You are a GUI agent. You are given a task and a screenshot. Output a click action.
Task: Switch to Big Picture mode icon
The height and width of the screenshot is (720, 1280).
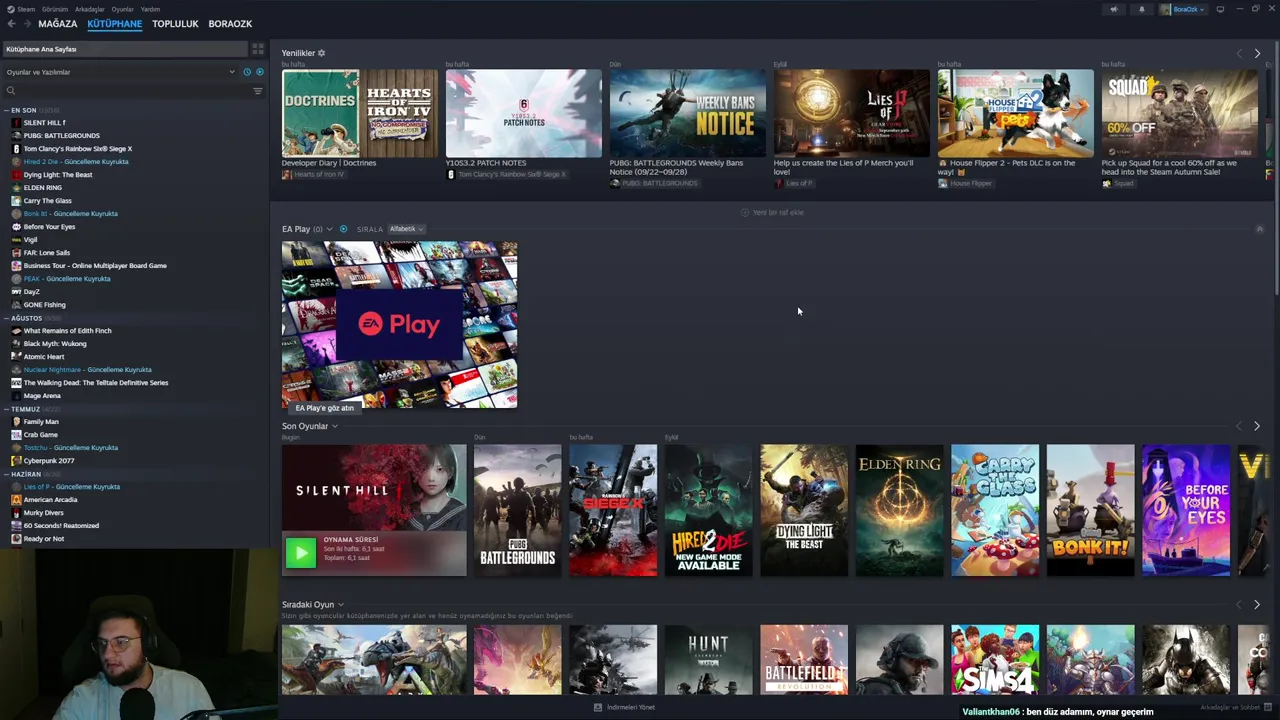[x=1220, y=9]
